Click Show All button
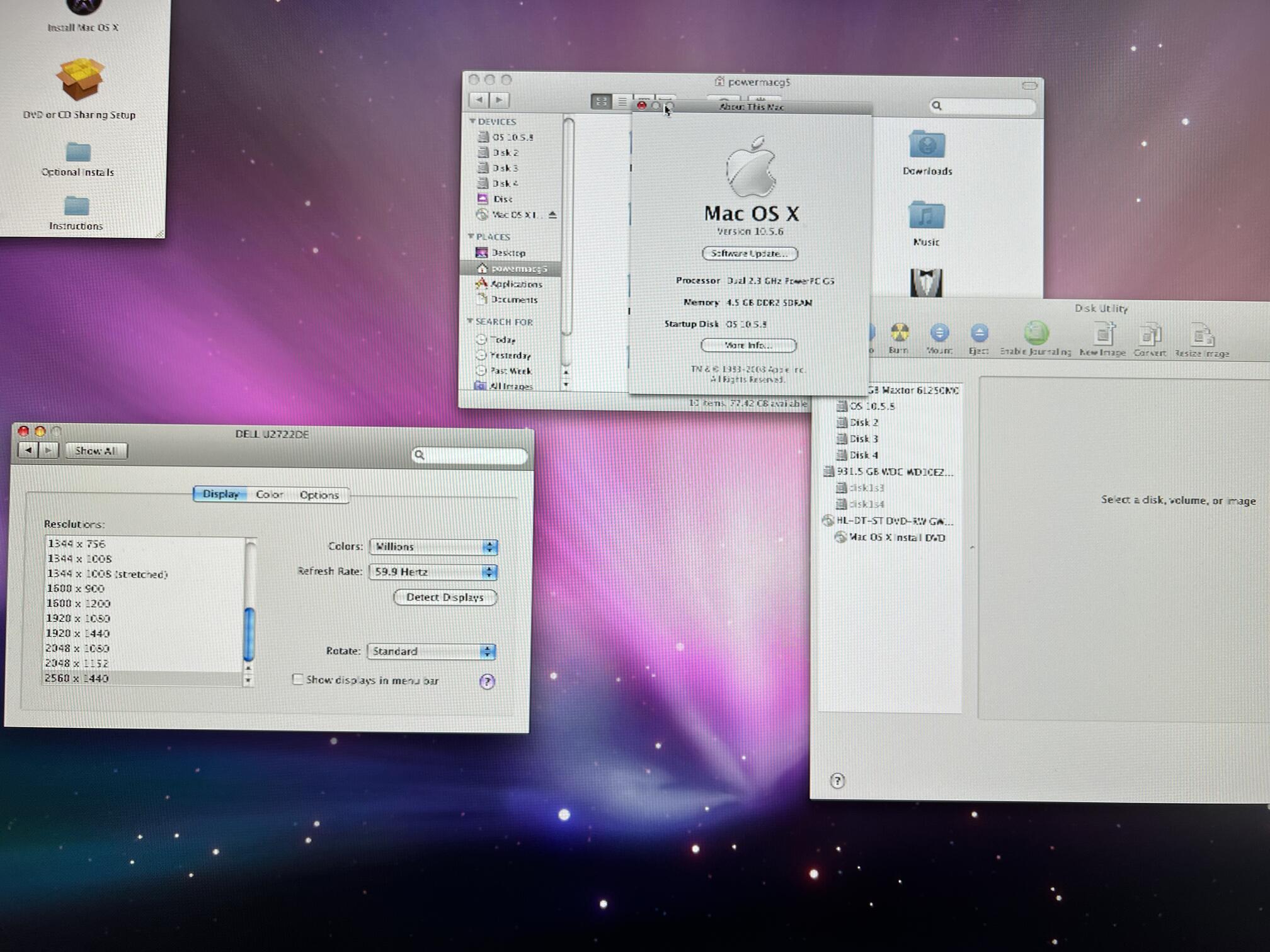The width and height of the screenshot is (1270, 952). (96, 451)
